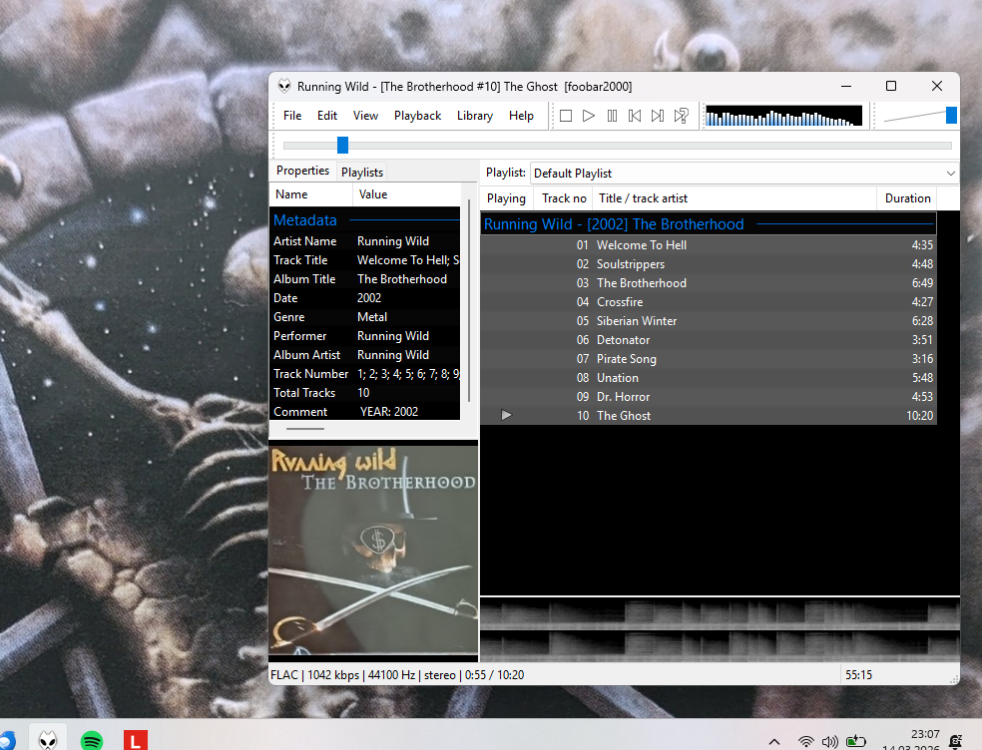Click the Play button in the toolbar
Screen dimensions: 982x750
click(589, 116)
